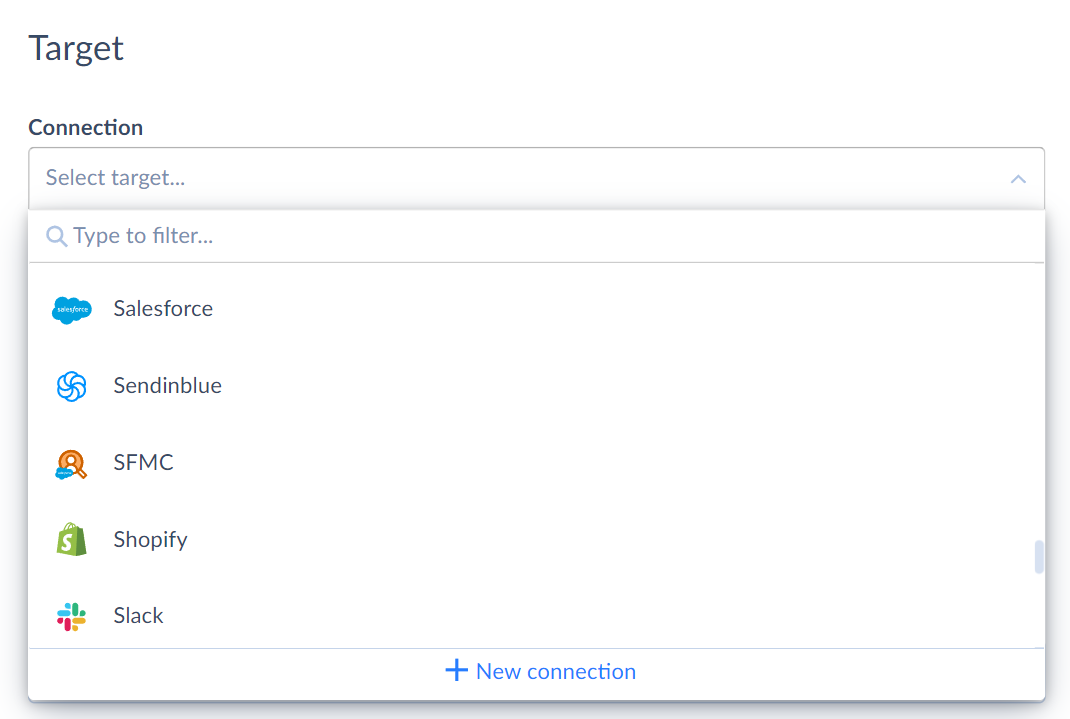
Task: Click the New connection link
Action: [x=540, y=671]
